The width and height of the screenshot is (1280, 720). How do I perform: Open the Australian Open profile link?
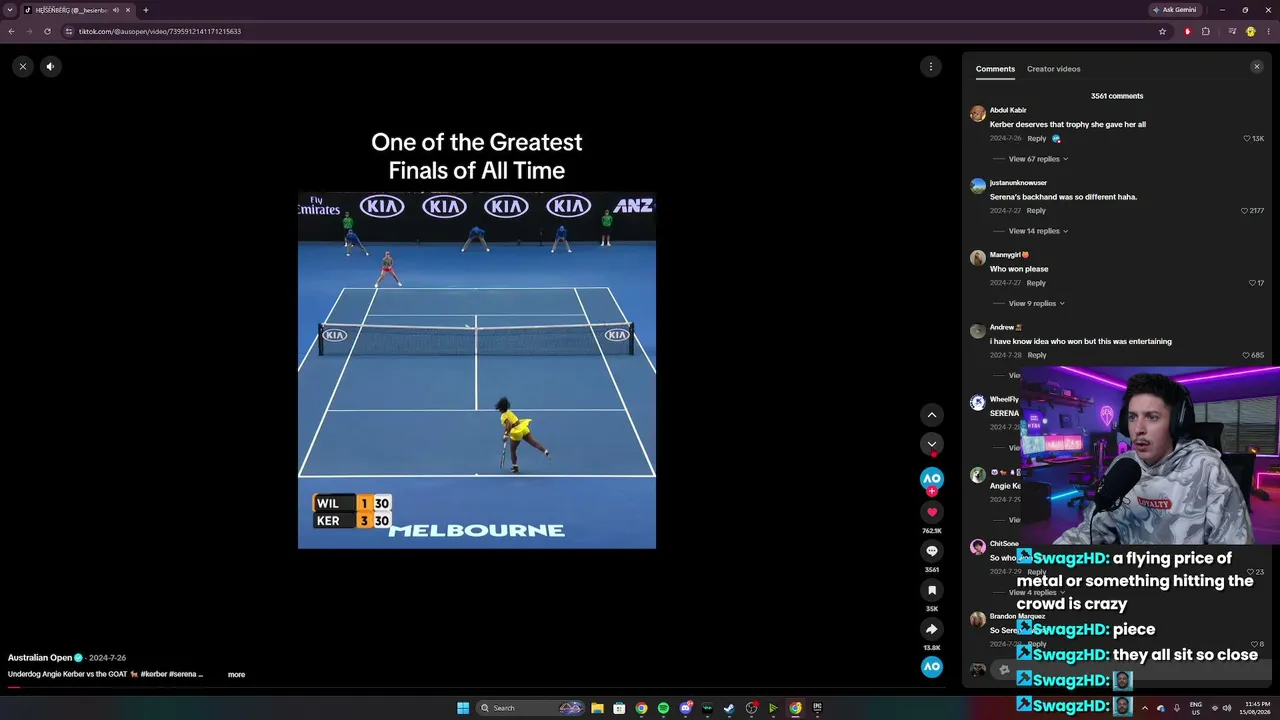click(40, 658)
